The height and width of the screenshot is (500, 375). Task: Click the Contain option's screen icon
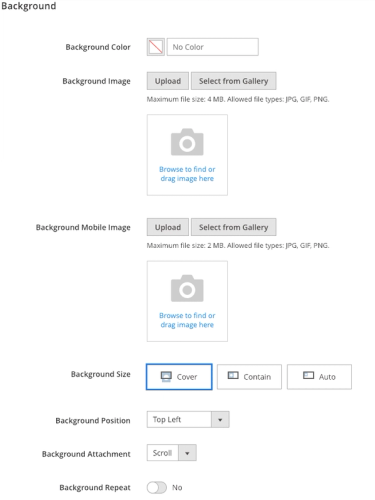click(233, 376)
